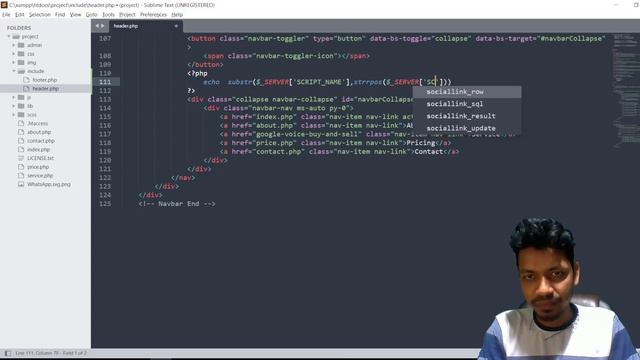Open the Find menu
The height and width of the screenshot is (360, 640).
click(60, 14)
